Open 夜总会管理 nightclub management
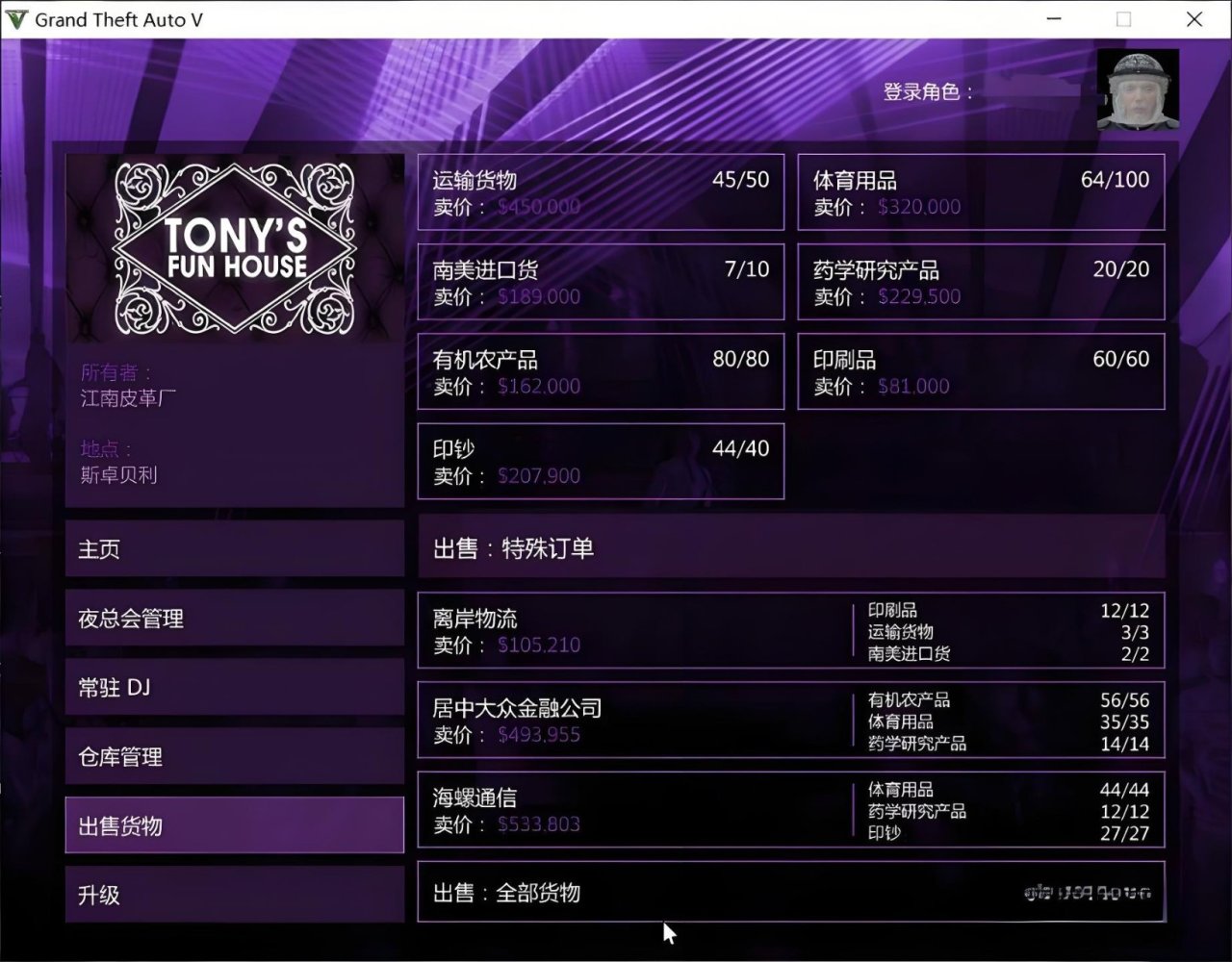 pyautogui.click(x=235, y=618)
